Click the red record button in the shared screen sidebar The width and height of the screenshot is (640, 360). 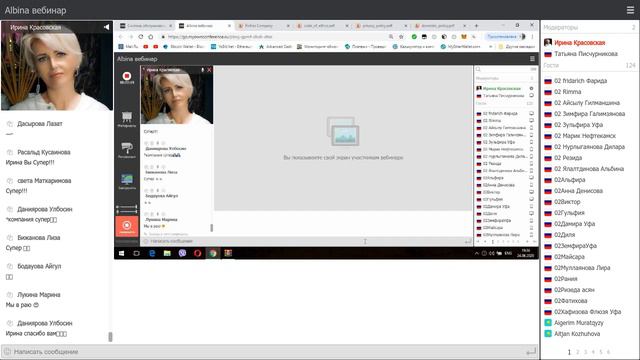[x=127, y=77]
